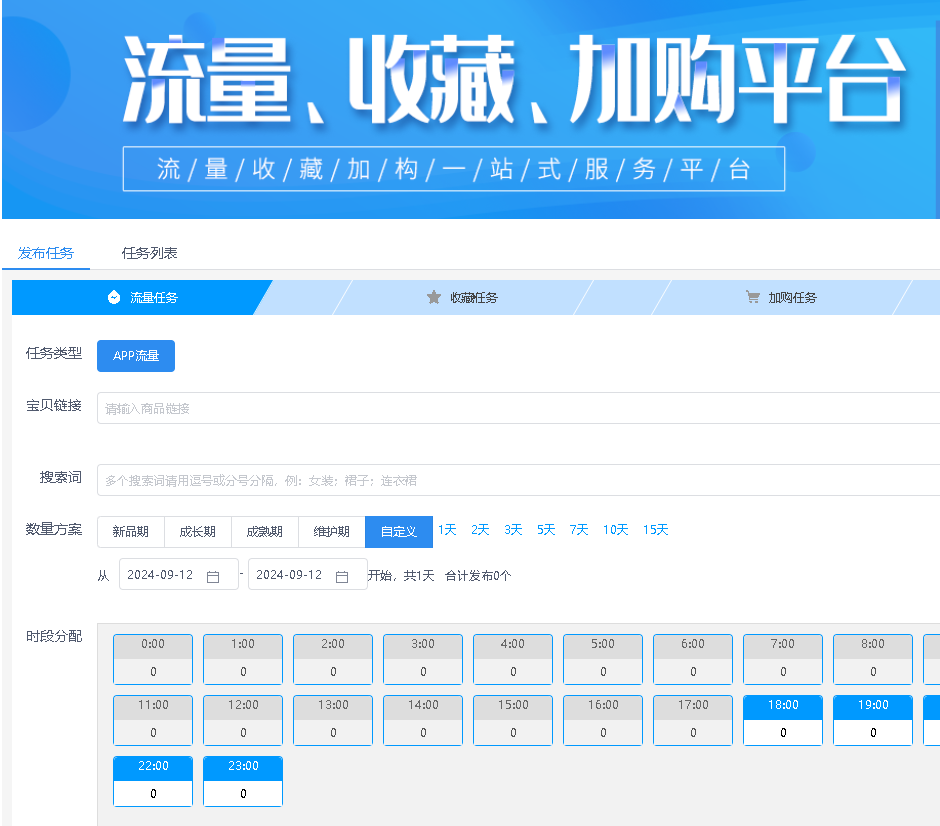The image size is (940, 826).
Task: Select the 自定义 quantity plan
Action: pos(399,532)
